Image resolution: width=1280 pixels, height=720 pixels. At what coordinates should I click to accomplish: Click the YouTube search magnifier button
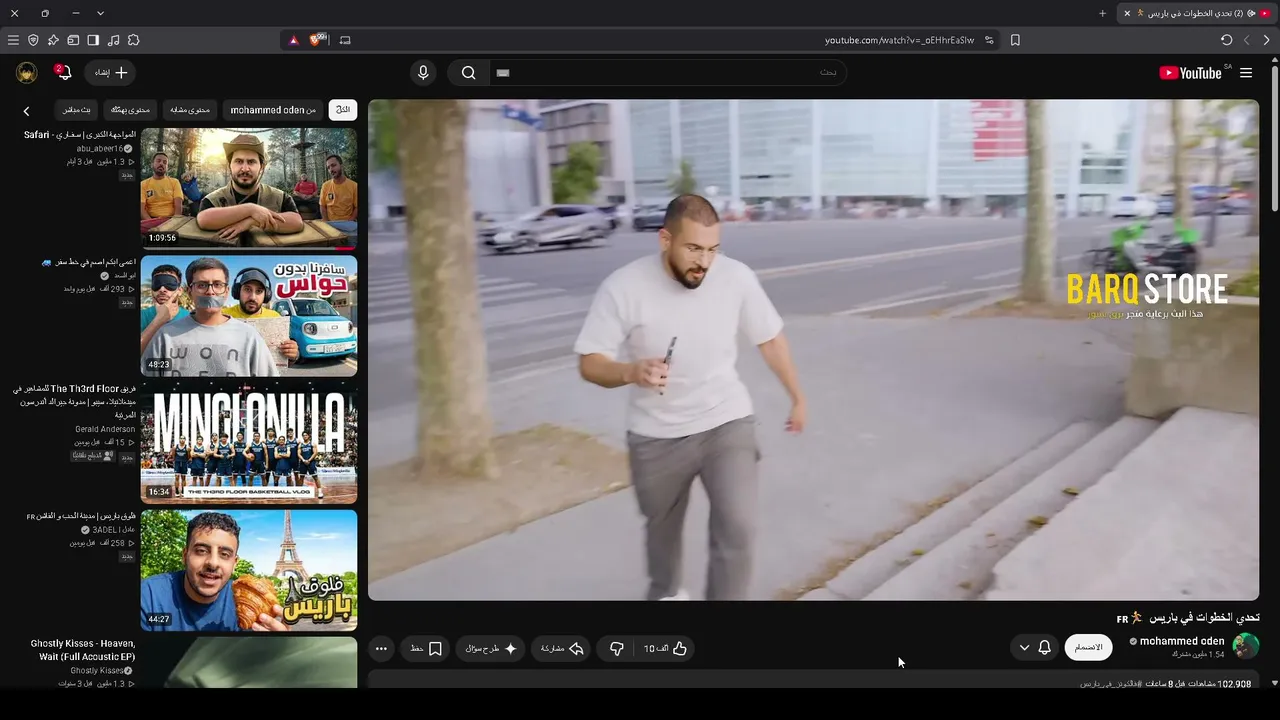point(468,73)
